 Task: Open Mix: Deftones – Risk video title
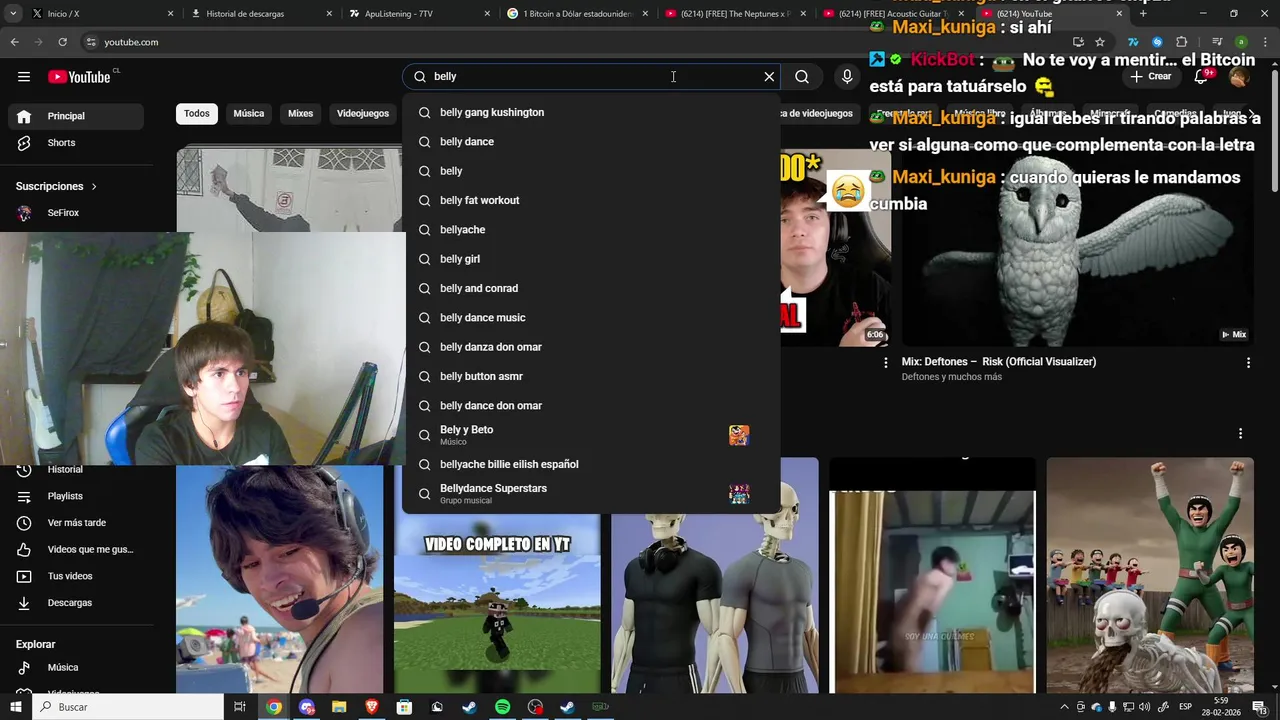pos(999,362)
